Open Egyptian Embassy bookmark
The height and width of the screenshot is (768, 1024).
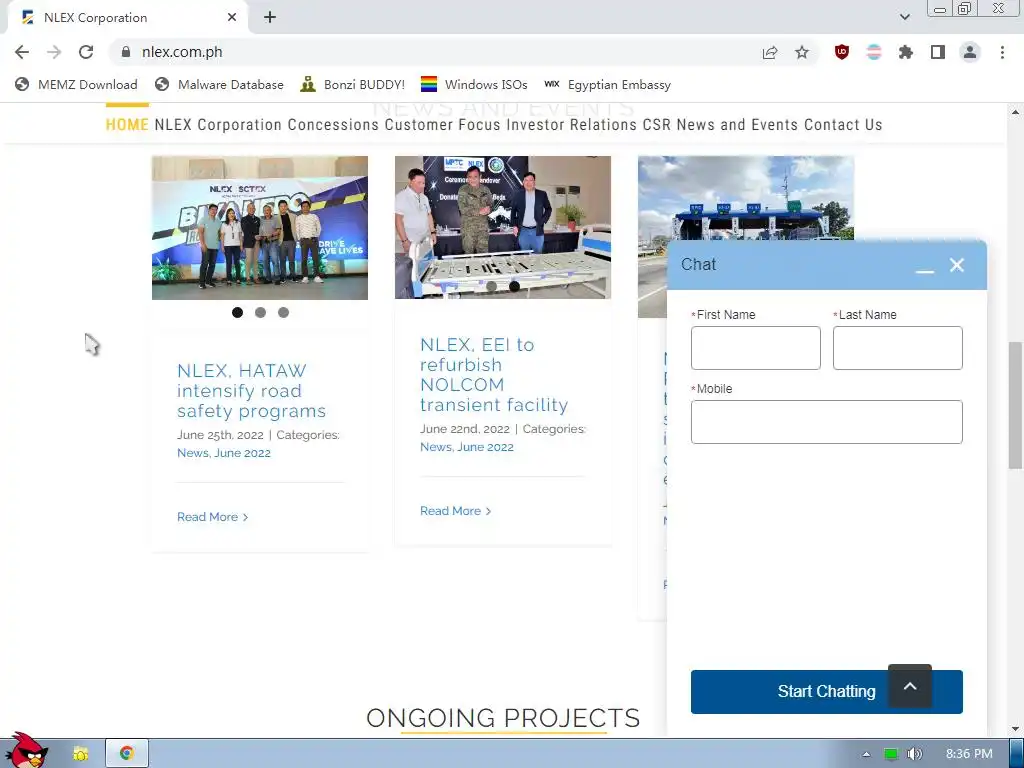[607, 84]
